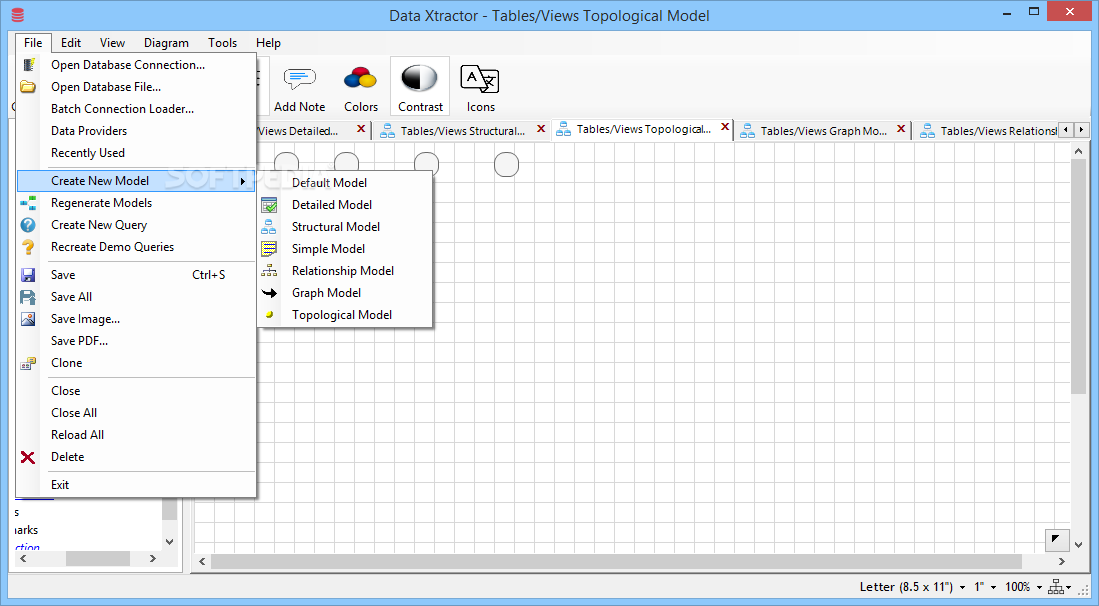
Task: Open the Help menu
Action: pos(268,43)
